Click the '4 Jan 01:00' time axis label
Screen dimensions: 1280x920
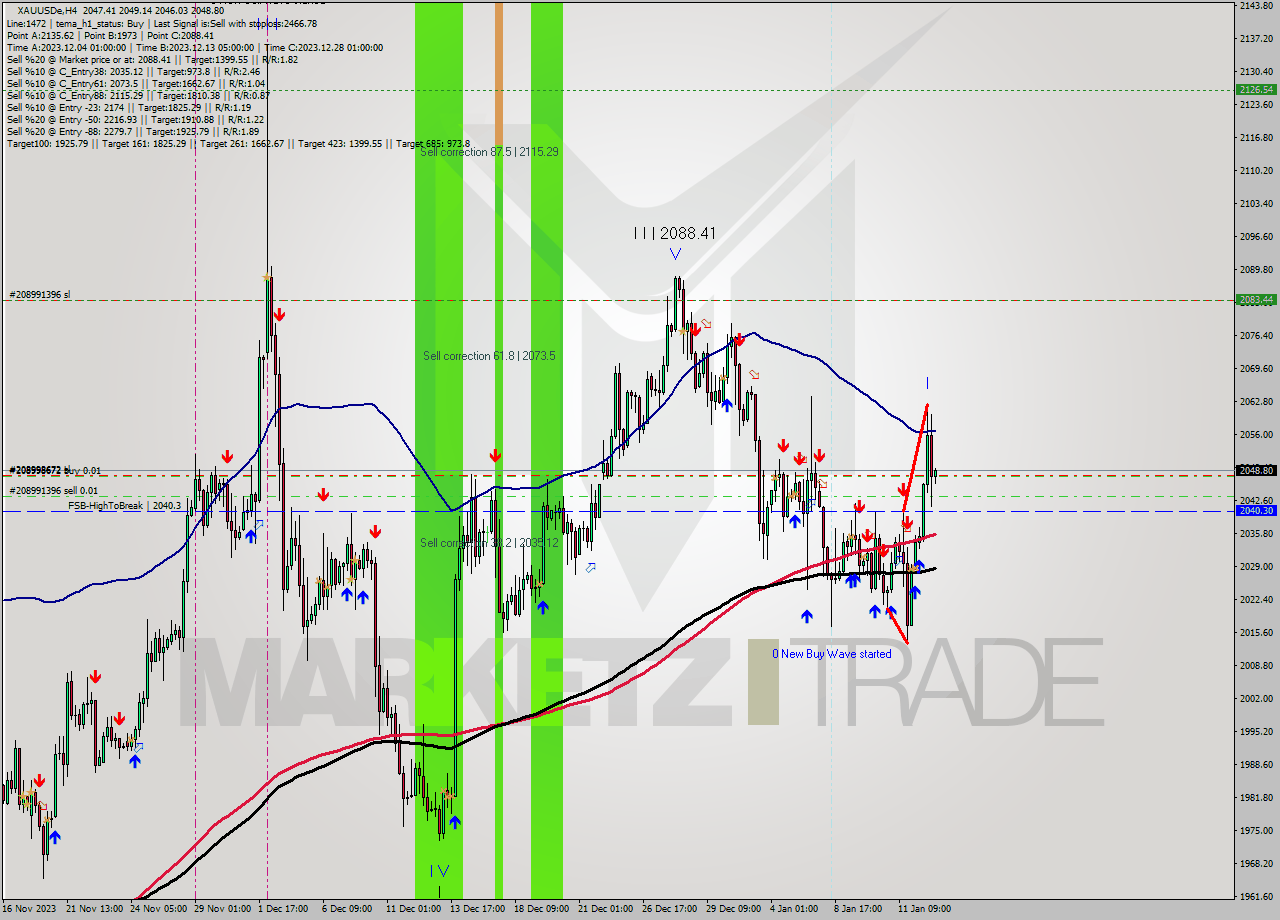795,909
